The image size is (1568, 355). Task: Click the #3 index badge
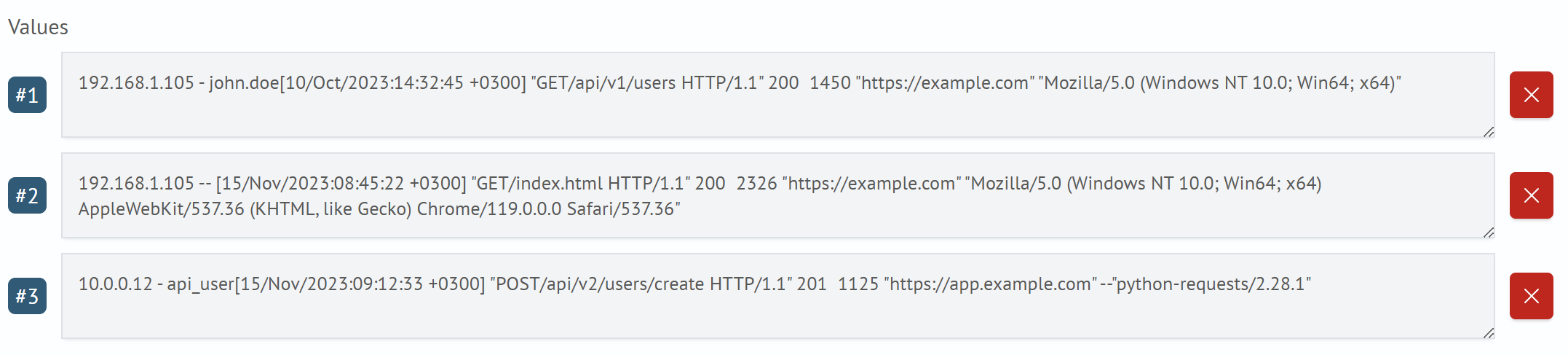click(x=27, y=296)
